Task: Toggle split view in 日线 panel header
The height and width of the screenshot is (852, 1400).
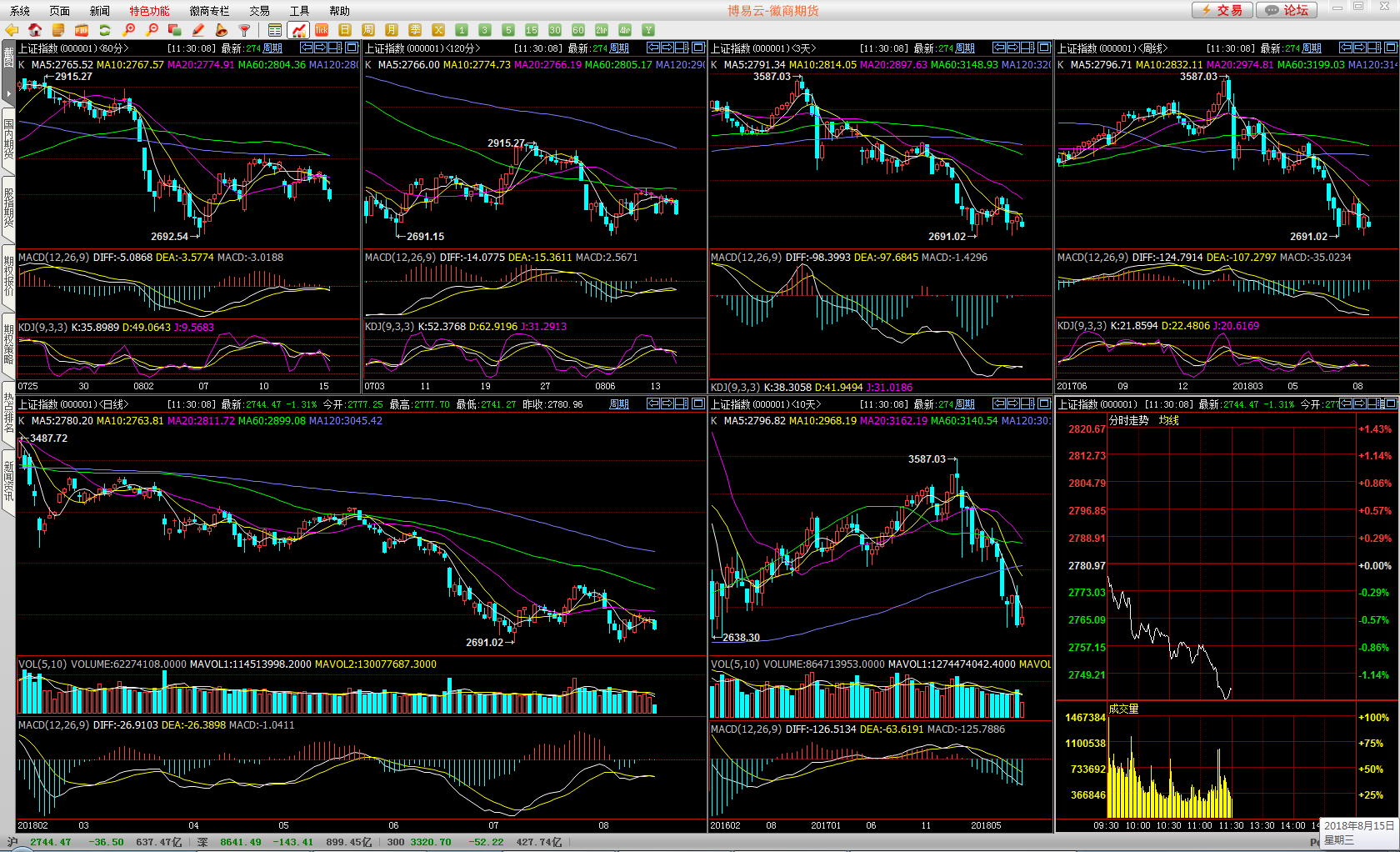Action: [682, 404]
